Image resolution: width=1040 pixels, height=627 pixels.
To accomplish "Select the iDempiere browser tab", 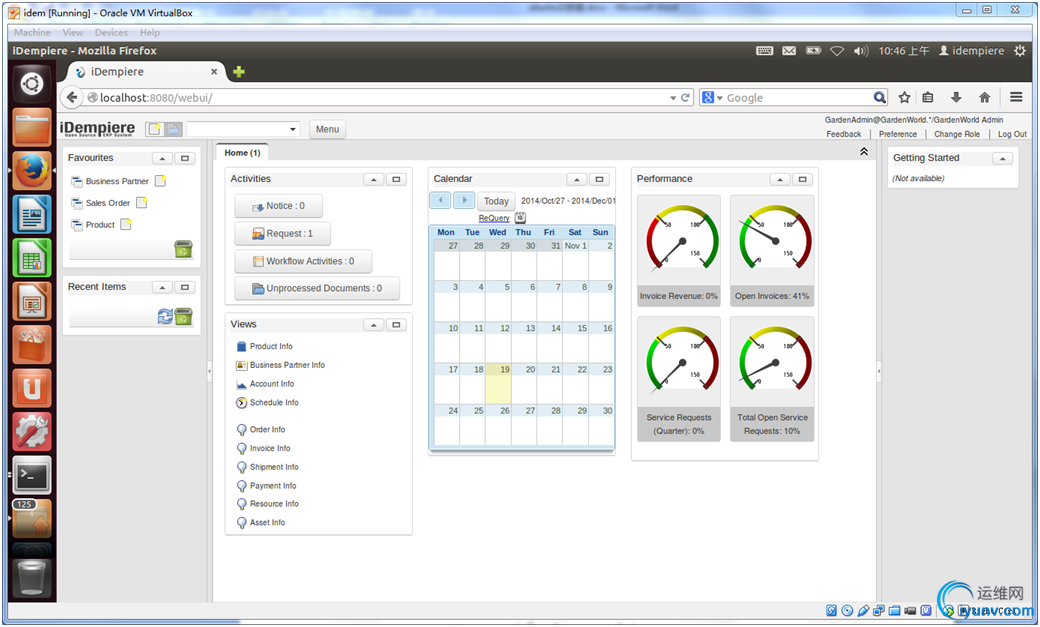I will (x=146, y=72).
